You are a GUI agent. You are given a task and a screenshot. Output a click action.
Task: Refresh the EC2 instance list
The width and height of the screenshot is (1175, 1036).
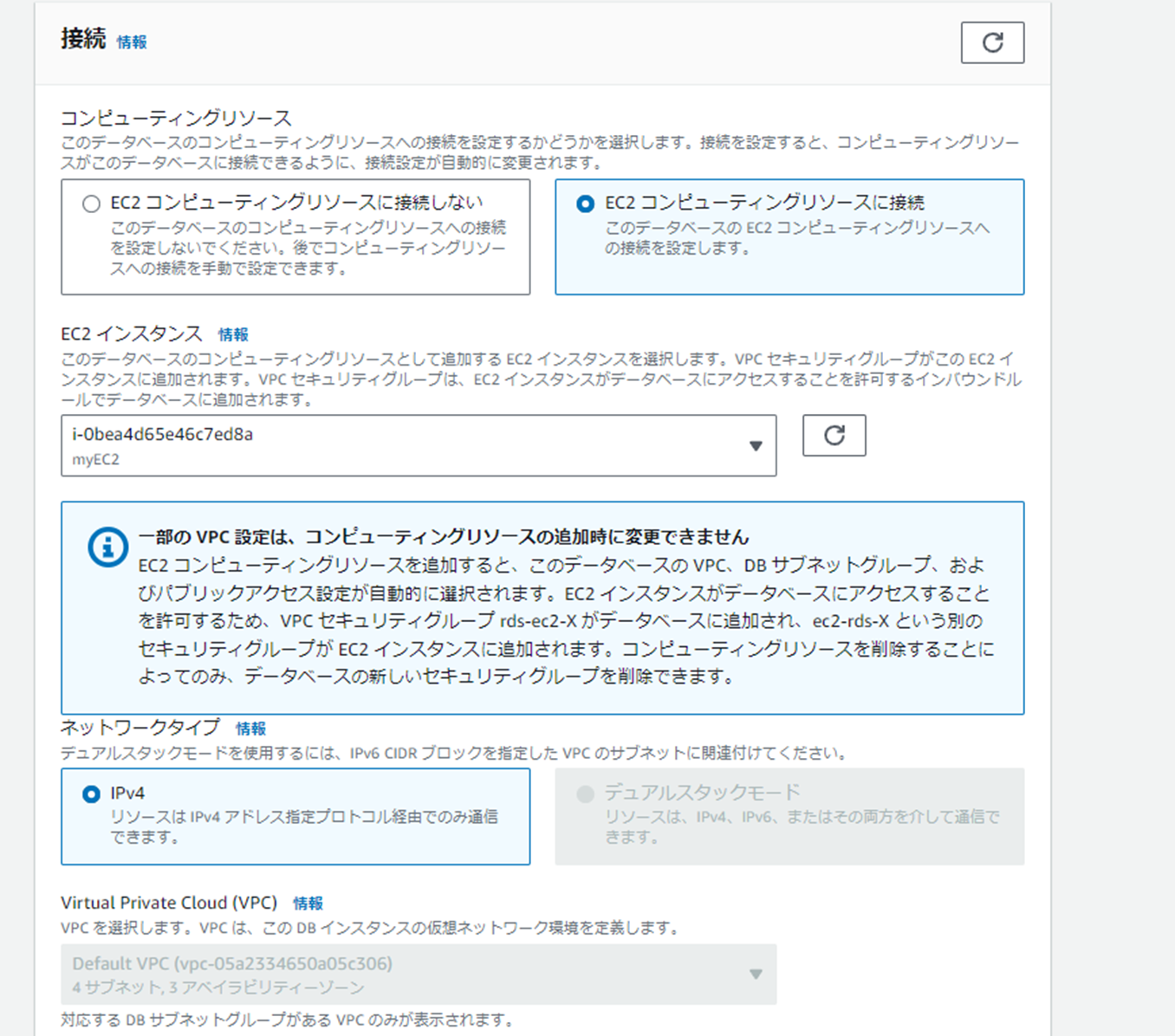pos(834,435)
